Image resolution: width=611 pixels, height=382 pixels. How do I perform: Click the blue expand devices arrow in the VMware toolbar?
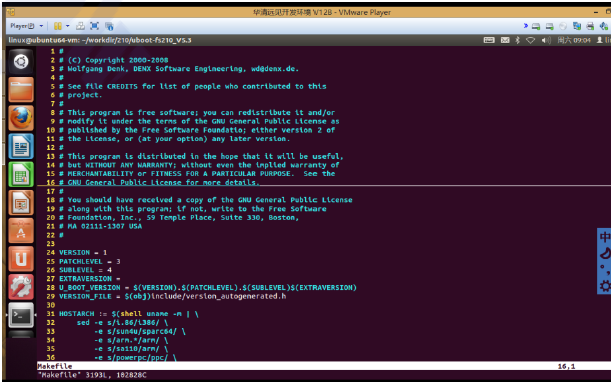pyautogui.click(x=526, y=26)
